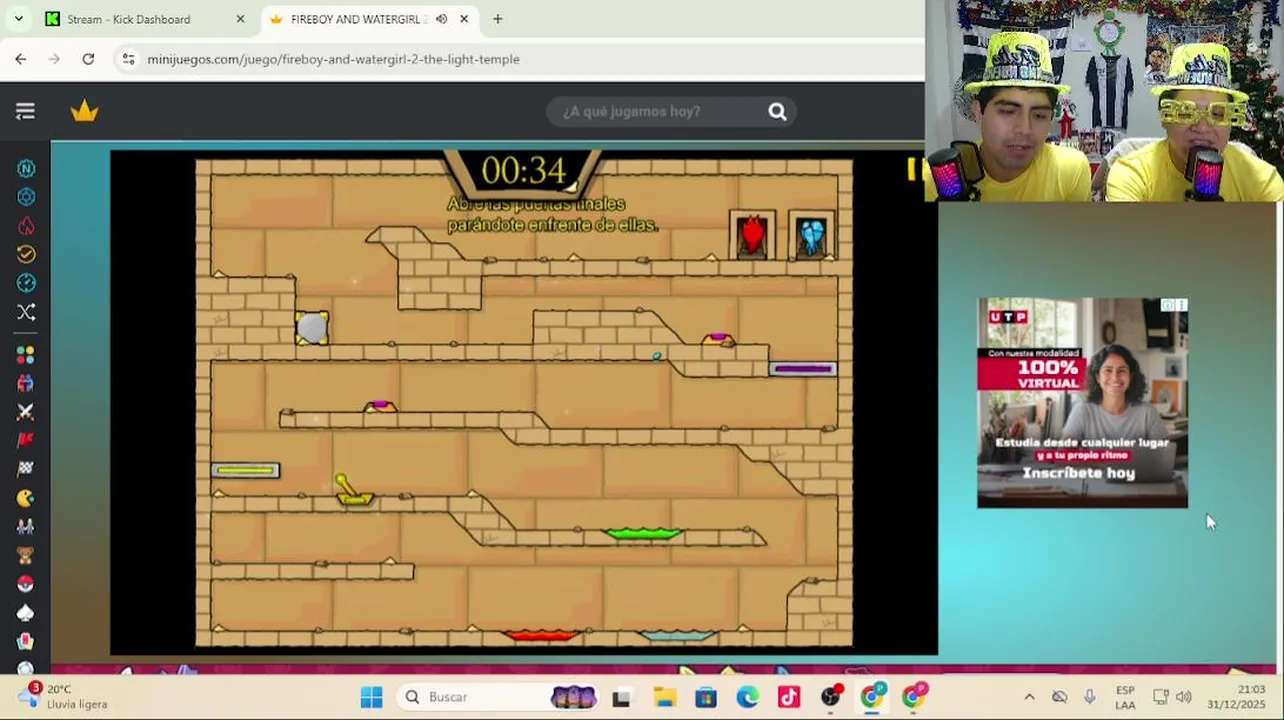Click the UTP '100% Virtual' ad banner

tap(1082, 403)
